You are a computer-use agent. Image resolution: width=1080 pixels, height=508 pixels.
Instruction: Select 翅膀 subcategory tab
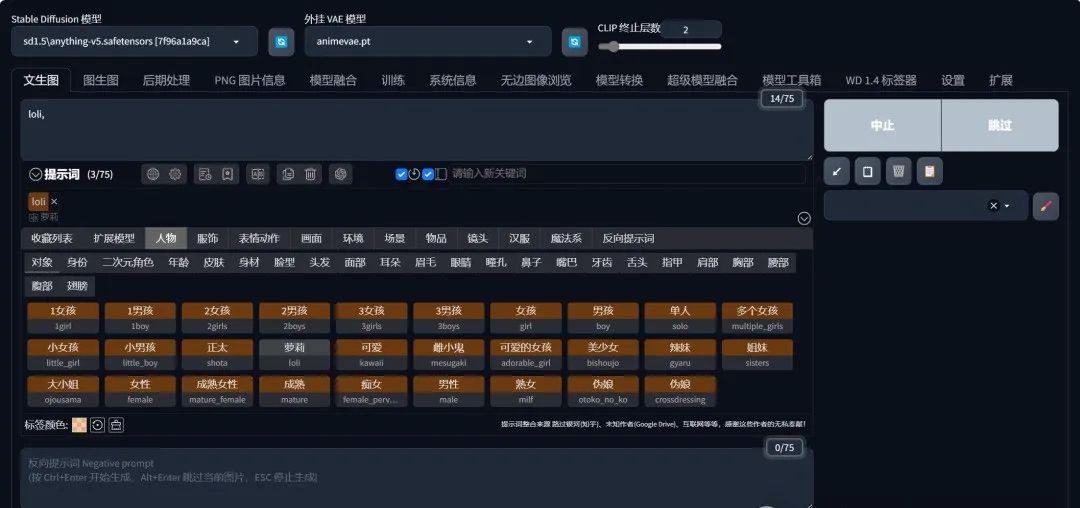click(x=77, y=285)
